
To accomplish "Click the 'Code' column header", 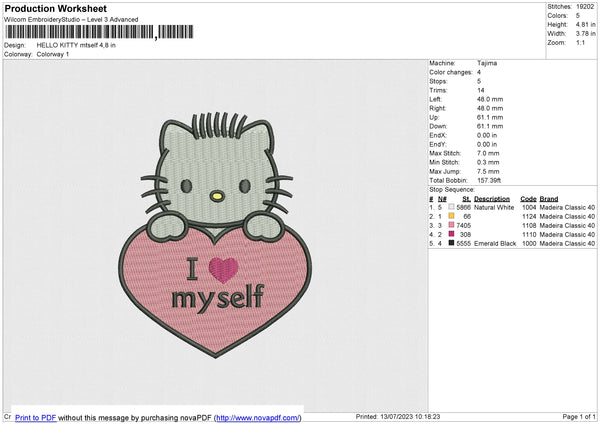I will point(528,199).
